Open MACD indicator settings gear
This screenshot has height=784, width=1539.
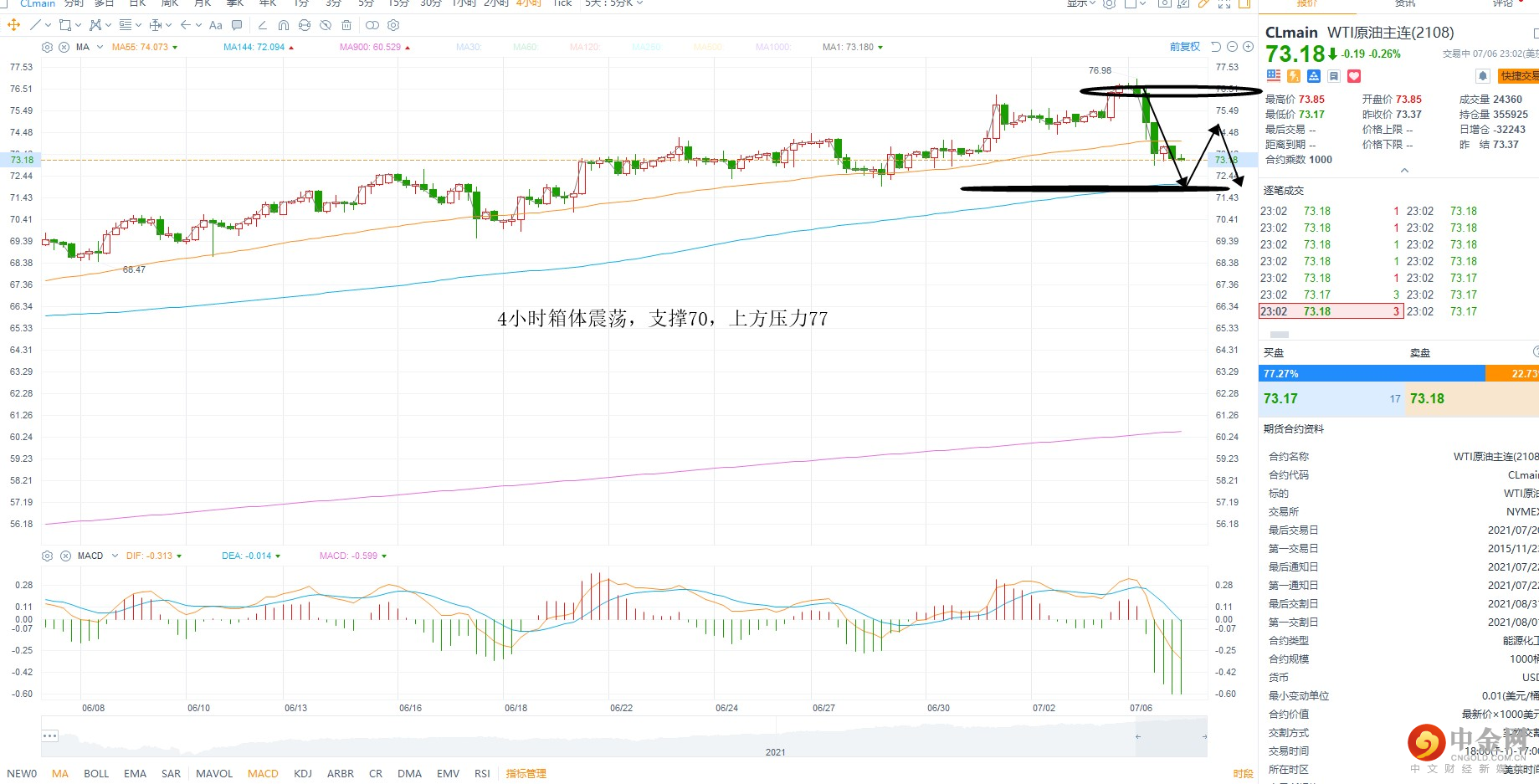click(x=48, y=556)
